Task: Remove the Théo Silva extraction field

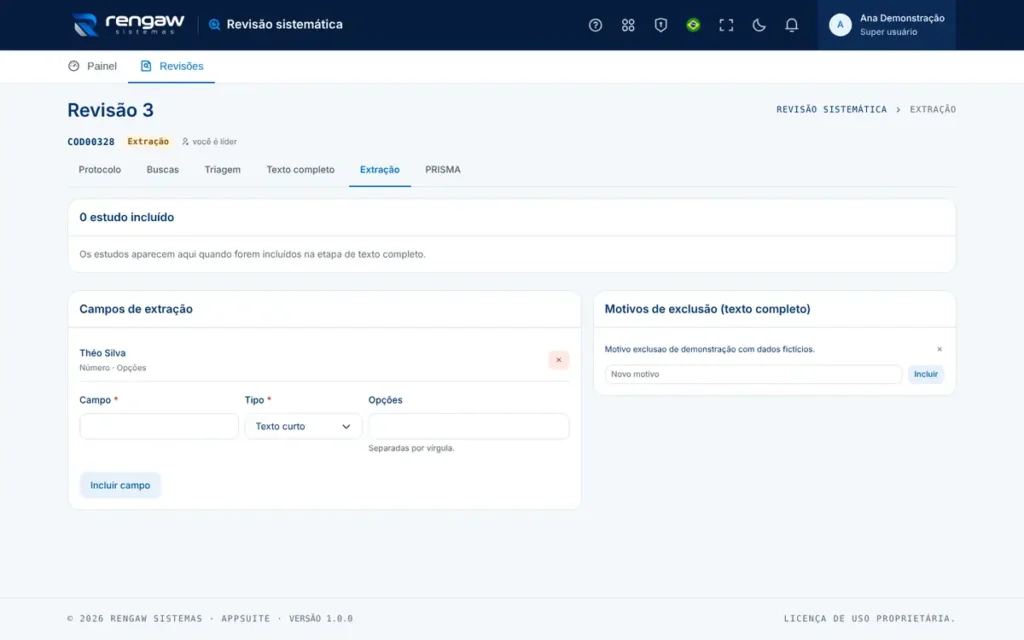Action: (x=558, y=360)
